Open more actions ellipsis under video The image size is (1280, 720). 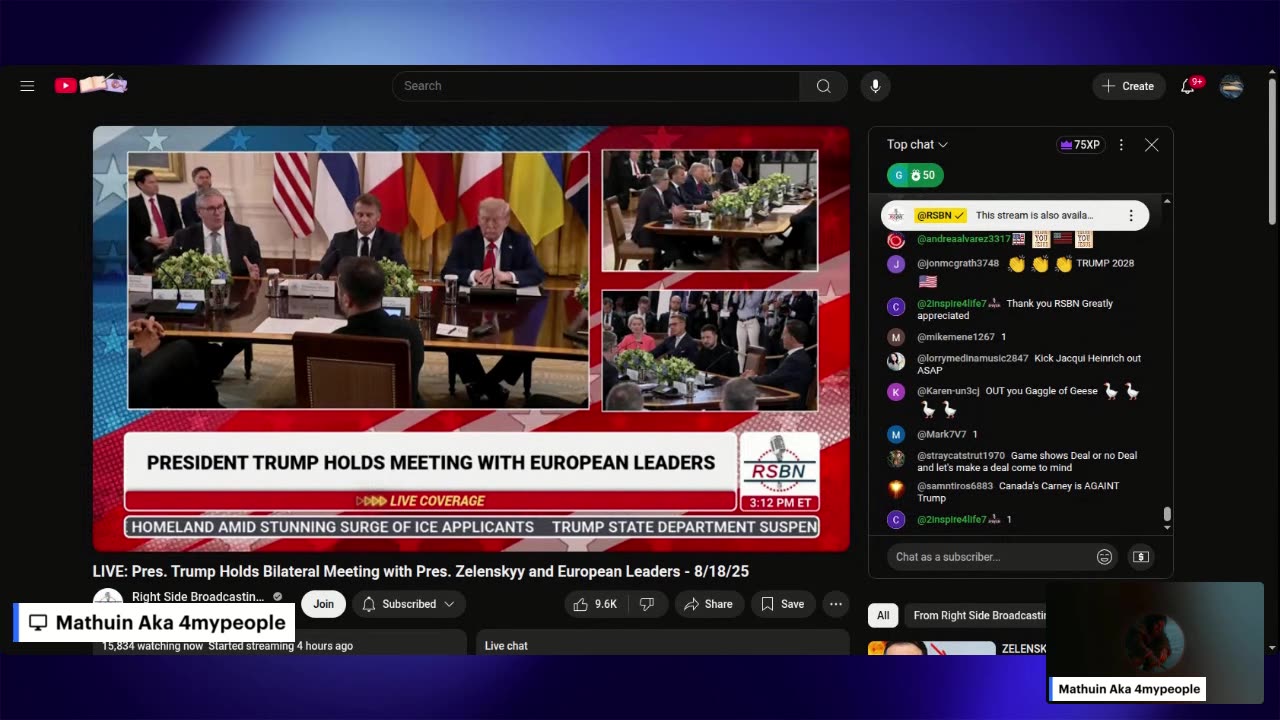coord(835,604)
